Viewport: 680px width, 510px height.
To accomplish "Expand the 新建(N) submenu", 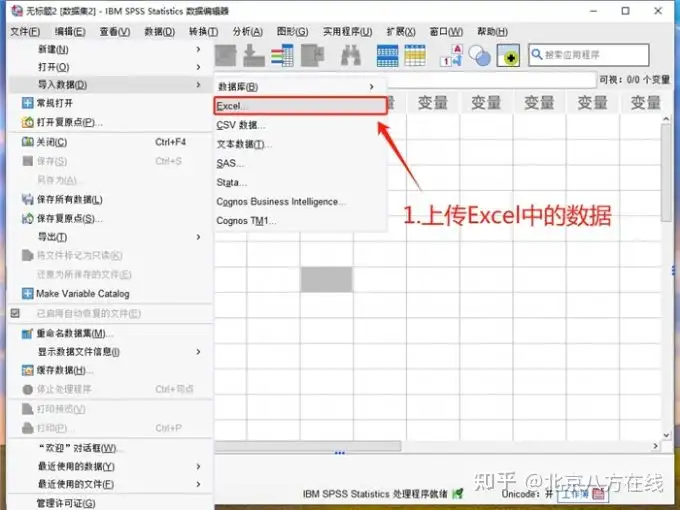I will click(198, 49).
